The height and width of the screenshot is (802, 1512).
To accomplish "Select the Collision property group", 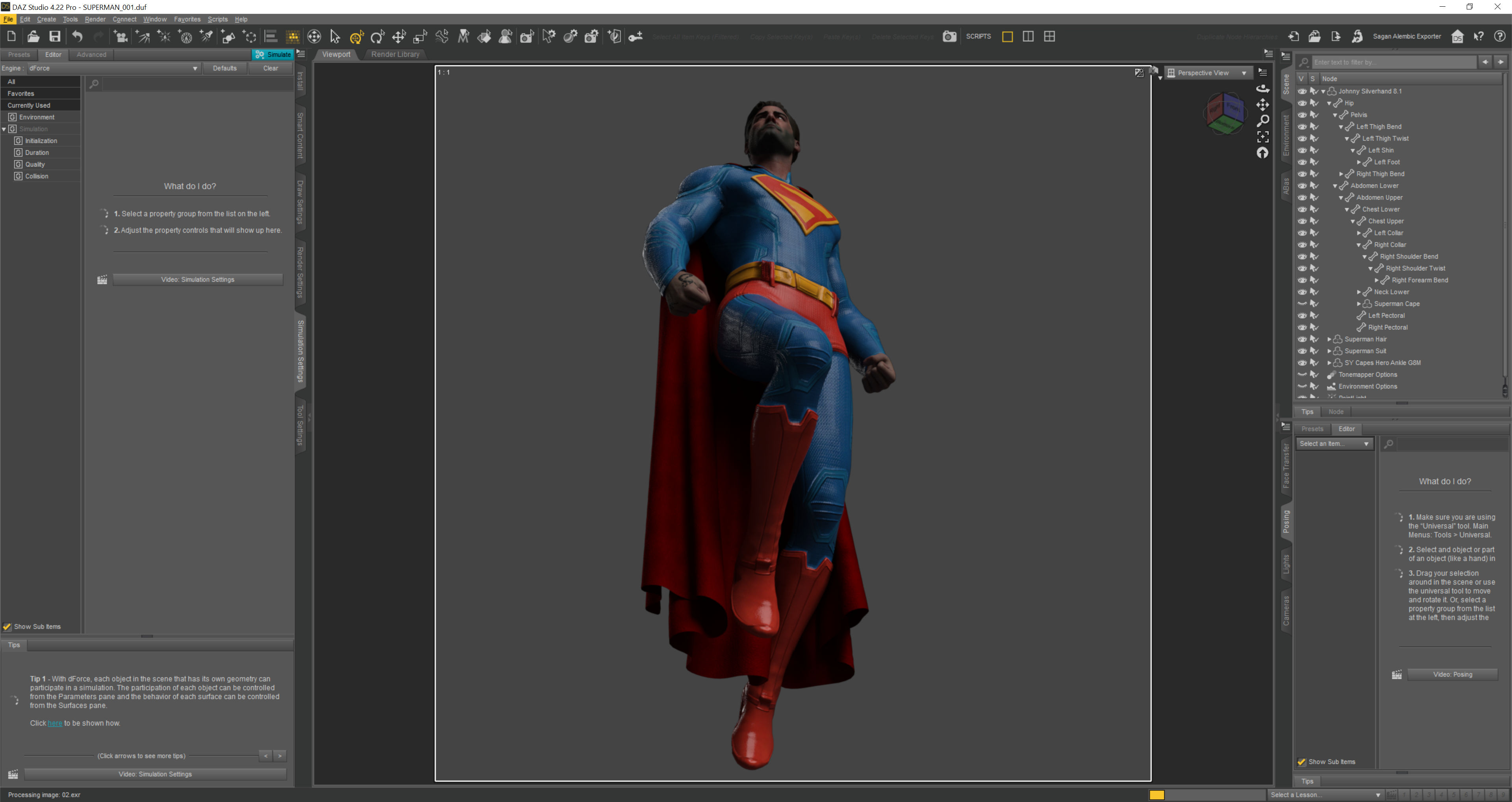I will click(36, 176).
